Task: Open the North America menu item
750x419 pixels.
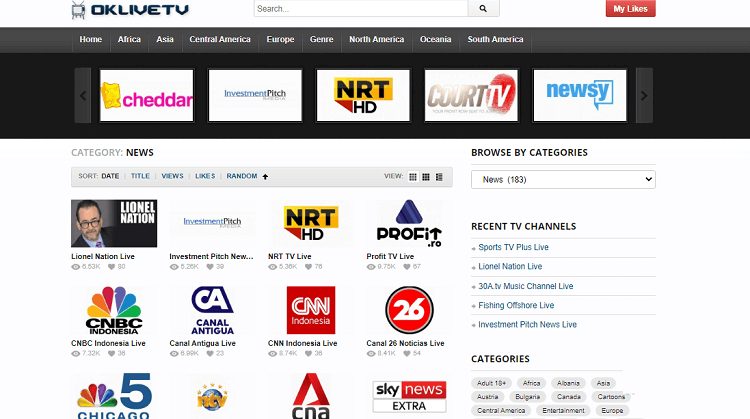Action: click(x=376, y=40)
